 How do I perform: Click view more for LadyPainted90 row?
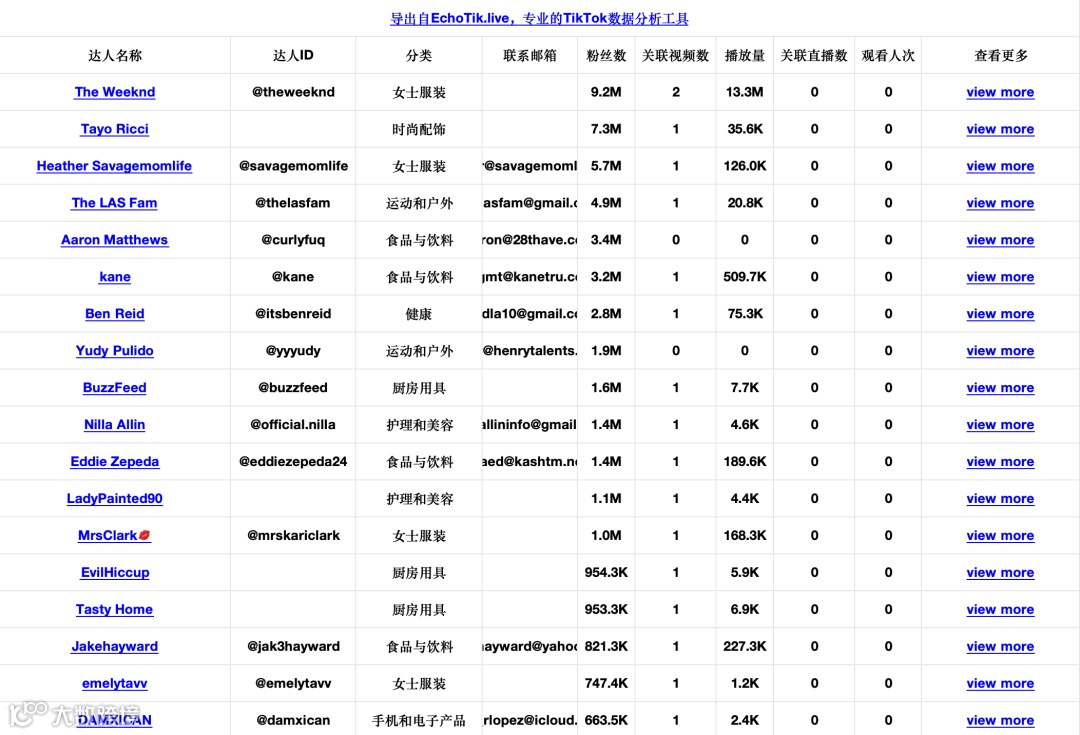click(1000, 499)
